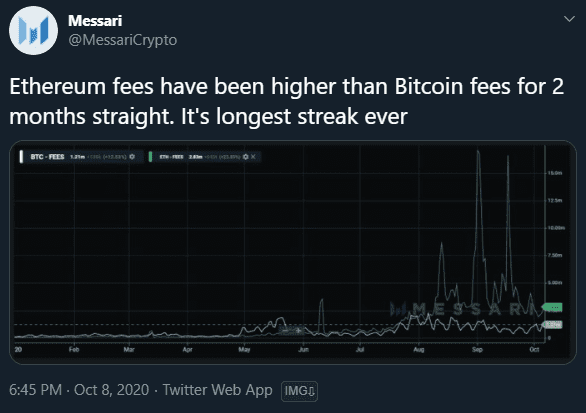
Task: Open the @MessariCrypto handle link
Action: click(x=123, y=40)
